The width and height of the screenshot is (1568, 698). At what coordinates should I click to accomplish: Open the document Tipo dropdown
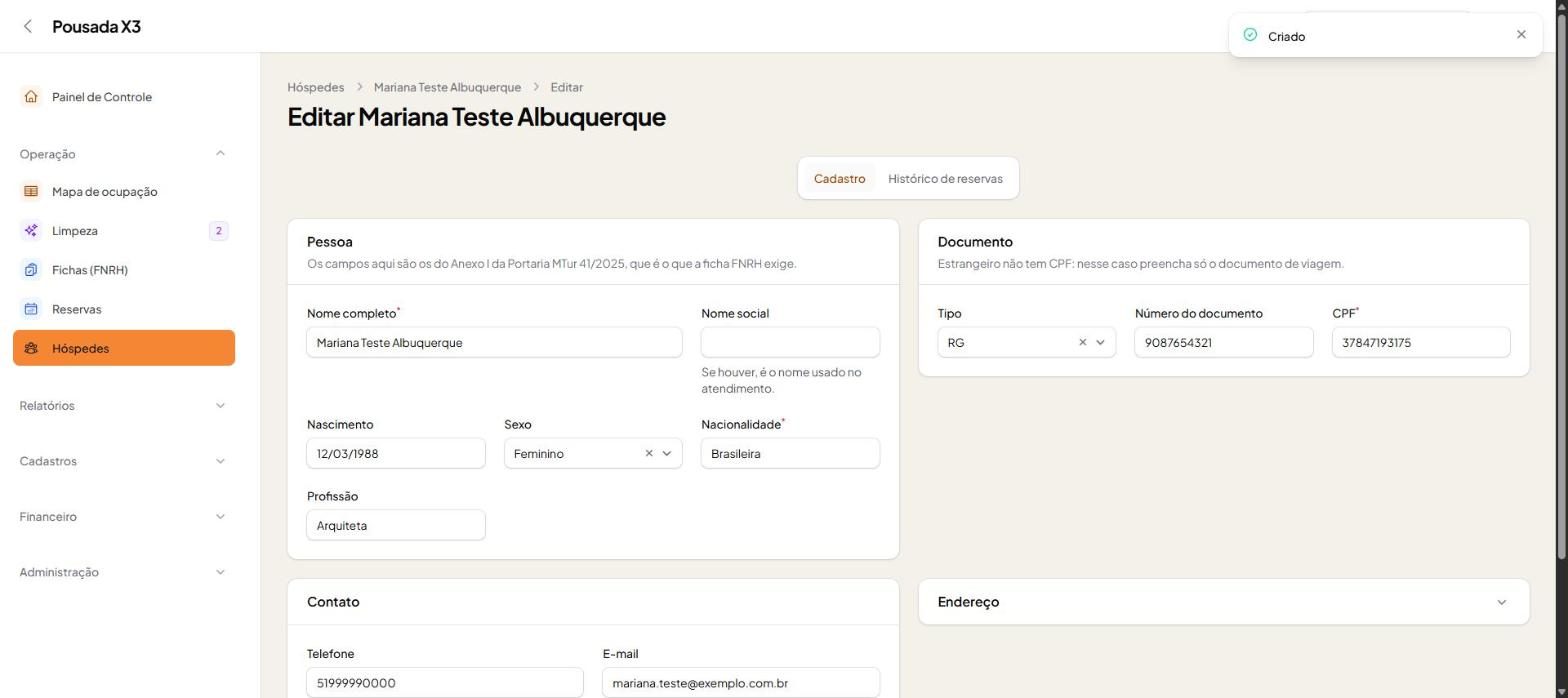click(x=1100, y=343)
